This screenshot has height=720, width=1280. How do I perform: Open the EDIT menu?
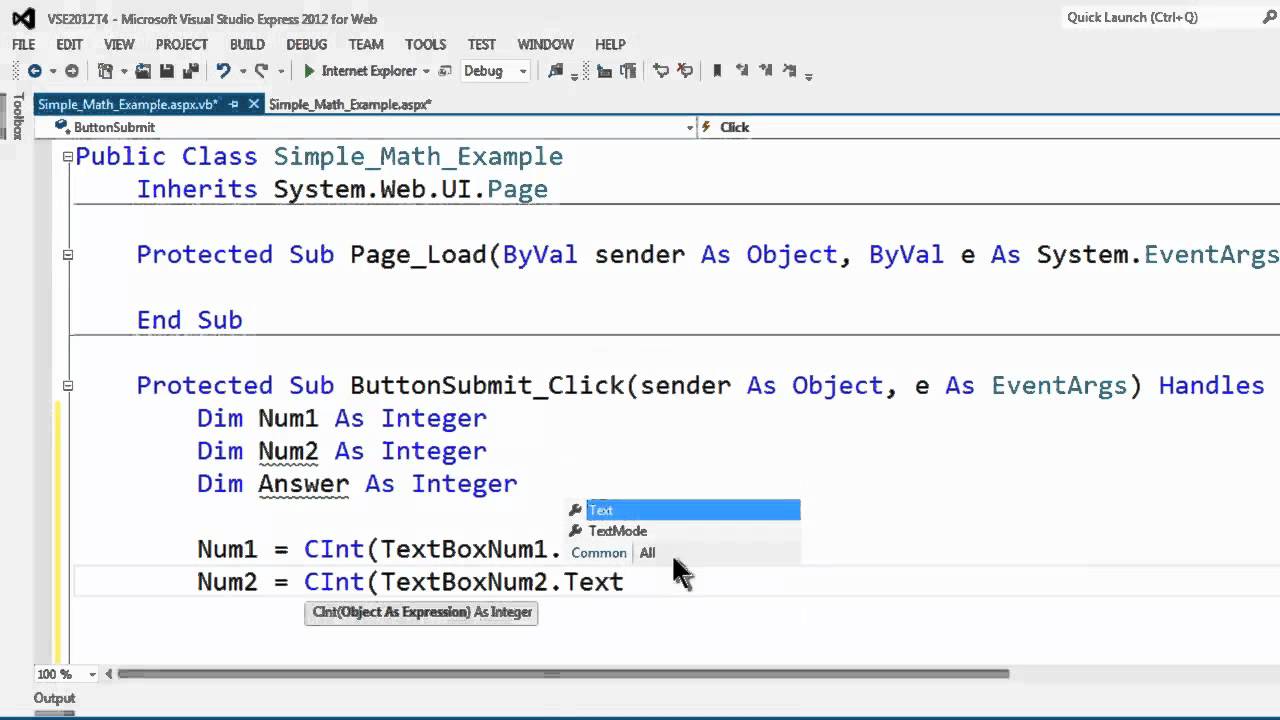coord(69,44)
